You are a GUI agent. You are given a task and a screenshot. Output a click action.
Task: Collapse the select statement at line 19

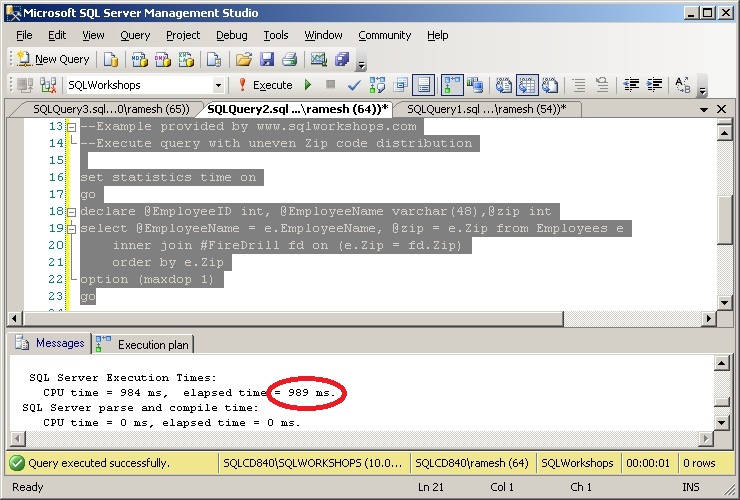tap(71, 229)
